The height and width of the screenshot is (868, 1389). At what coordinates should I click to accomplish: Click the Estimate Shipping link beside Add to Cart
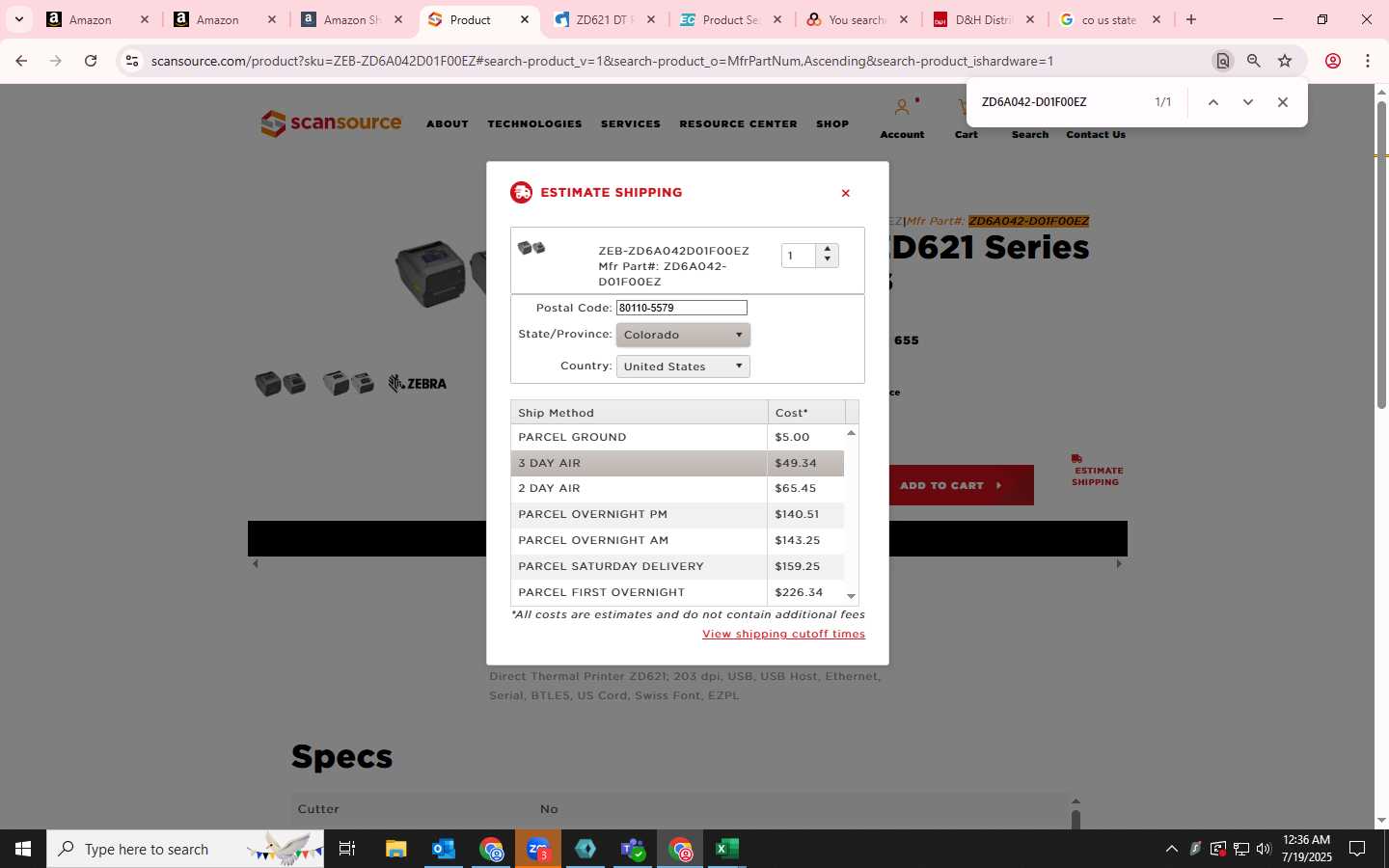click(1097, 471)
